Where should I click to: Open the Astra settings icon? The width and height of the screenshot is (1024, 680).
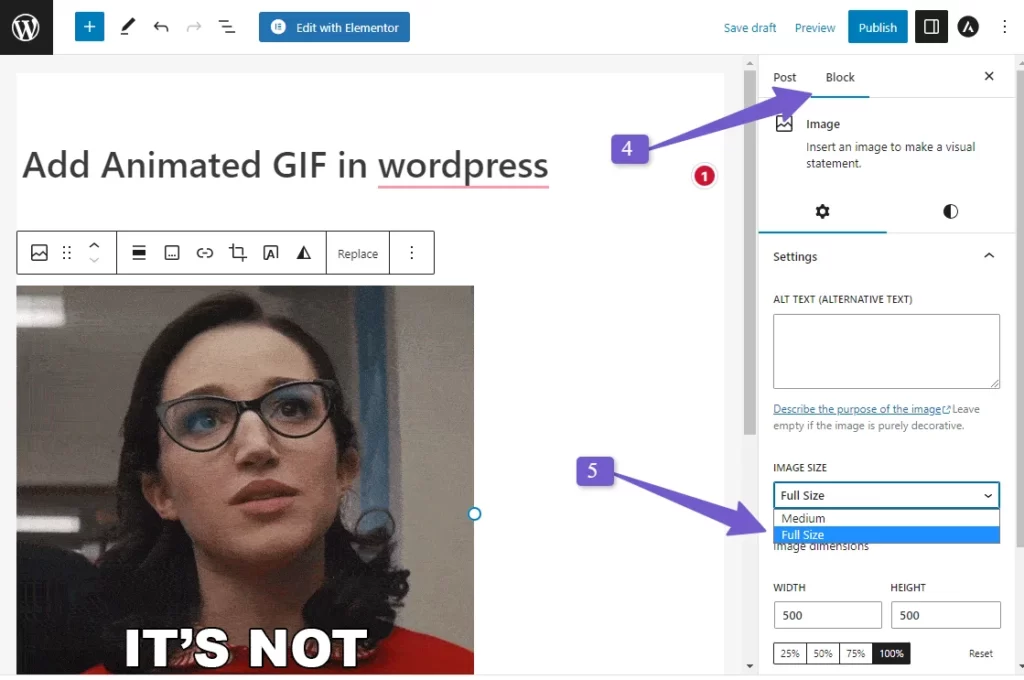click(x=968, y=27)
